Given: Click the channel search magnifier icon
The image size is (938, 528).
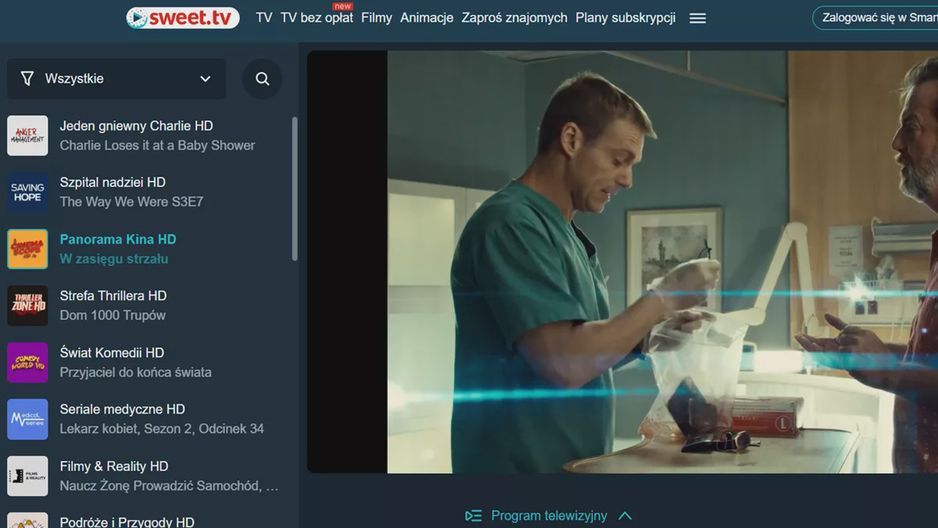Looking at the screenshot, I should click(262, 79).
